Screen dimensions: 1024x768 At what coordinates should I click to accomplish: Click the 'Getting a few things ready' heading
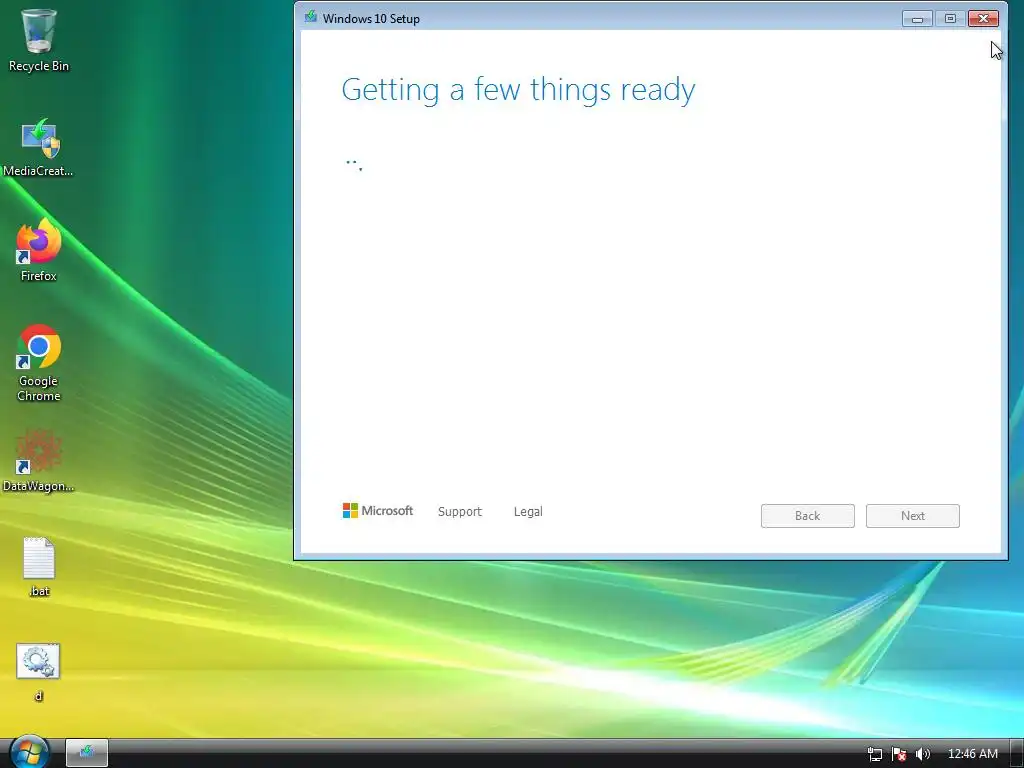(x=518, y=90)
